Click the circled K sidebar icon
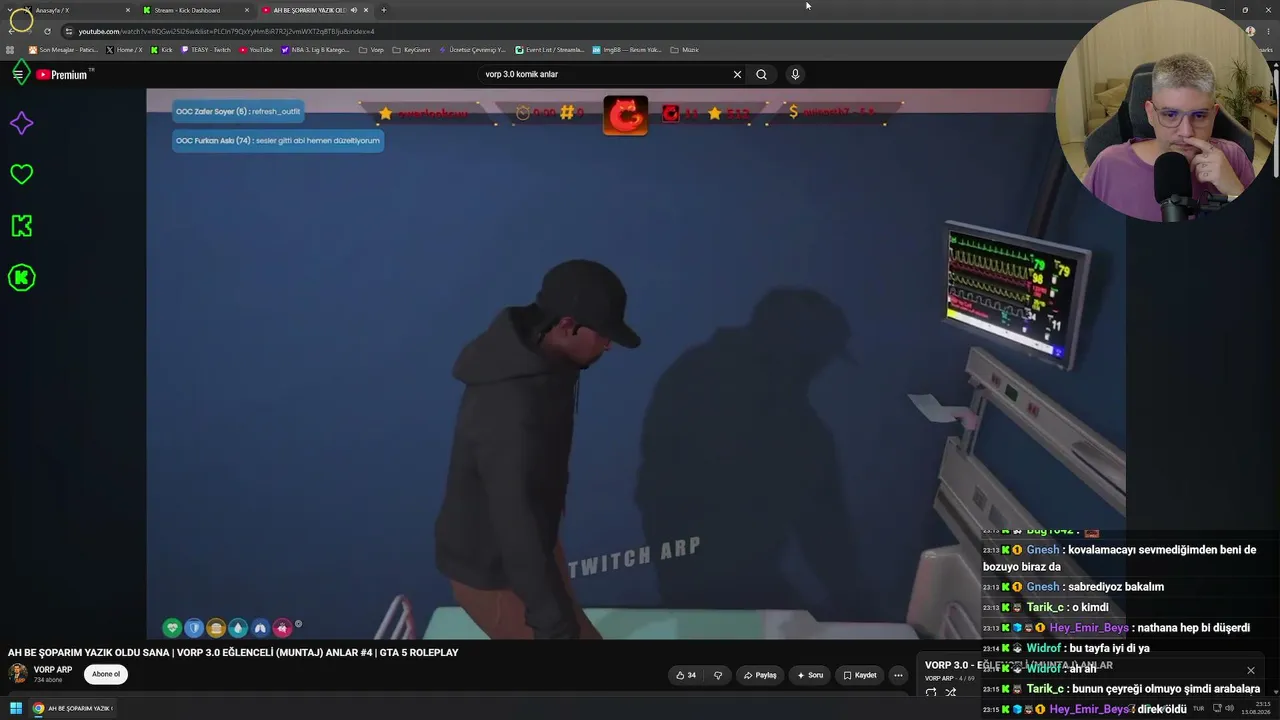The width and height of the screenshot is (1280, 720). [x=21, y=278]
